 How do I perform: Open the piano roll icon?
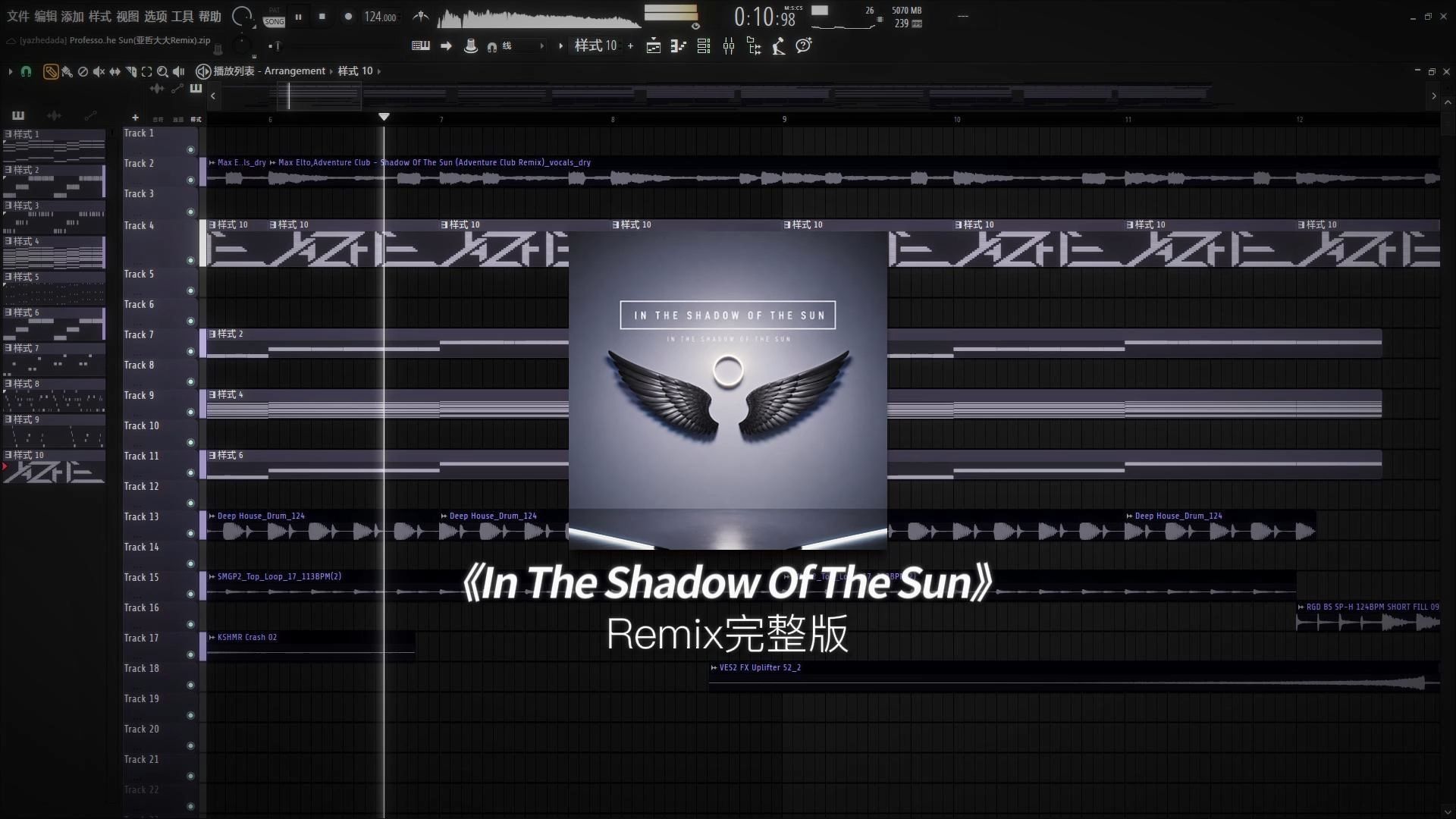(678, 47)
